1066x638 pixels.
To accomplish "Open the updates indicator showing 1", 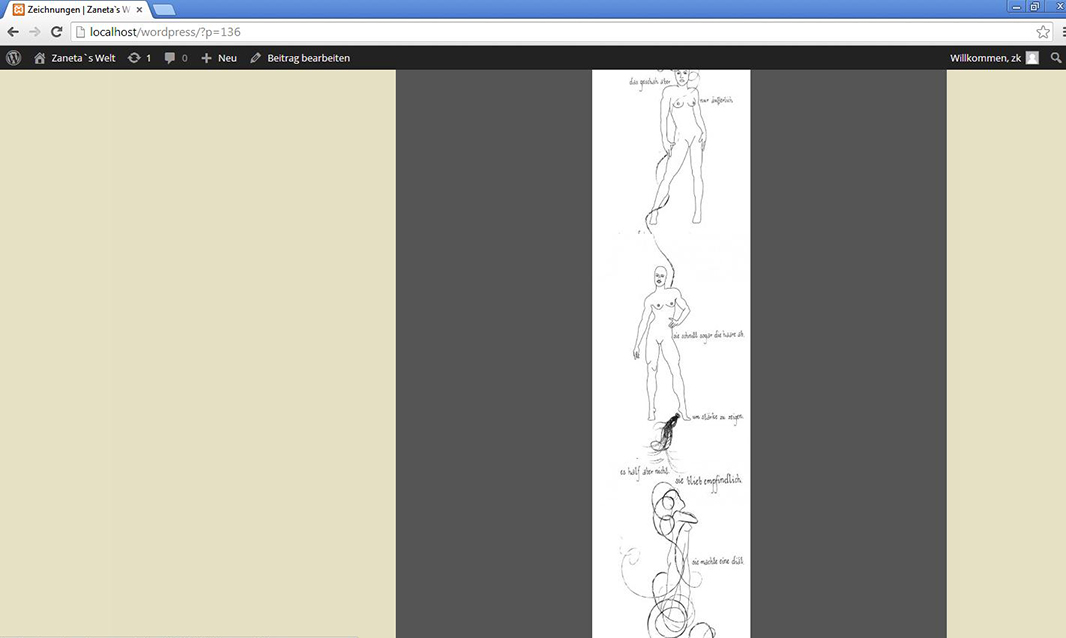I will click(x=139, y=58).
